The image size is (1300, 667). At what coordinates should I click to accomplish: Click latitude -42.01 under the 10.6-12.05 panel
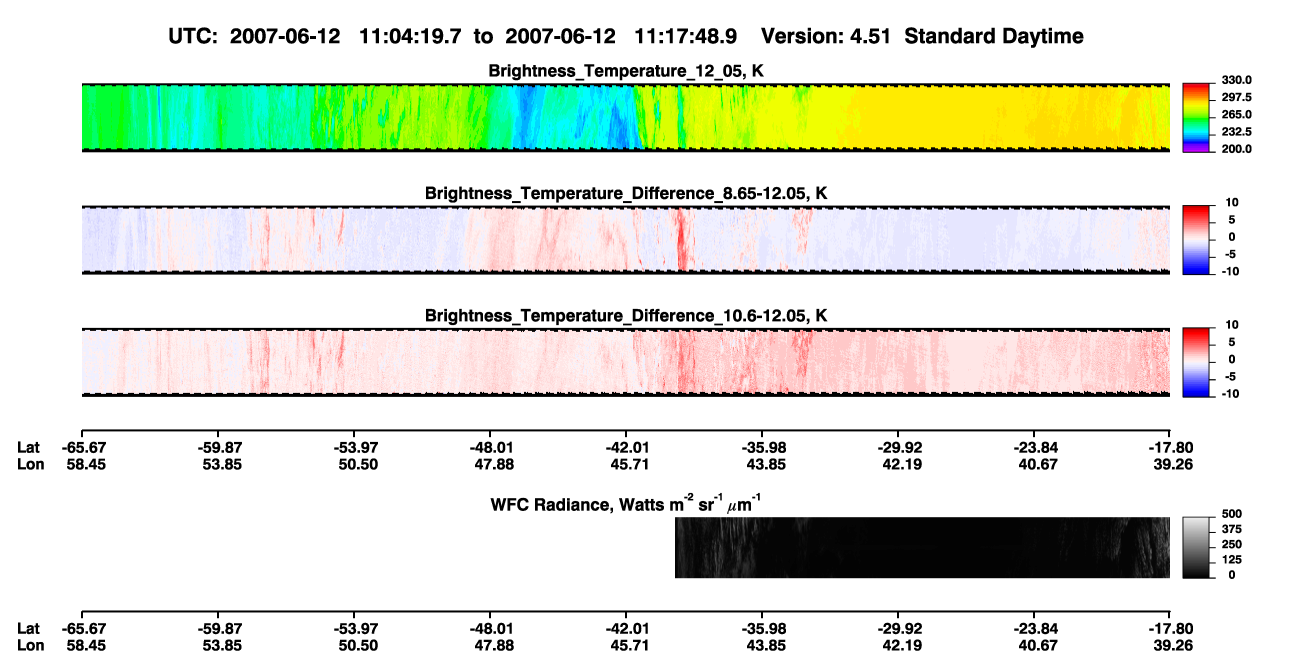tap(626, 448)
